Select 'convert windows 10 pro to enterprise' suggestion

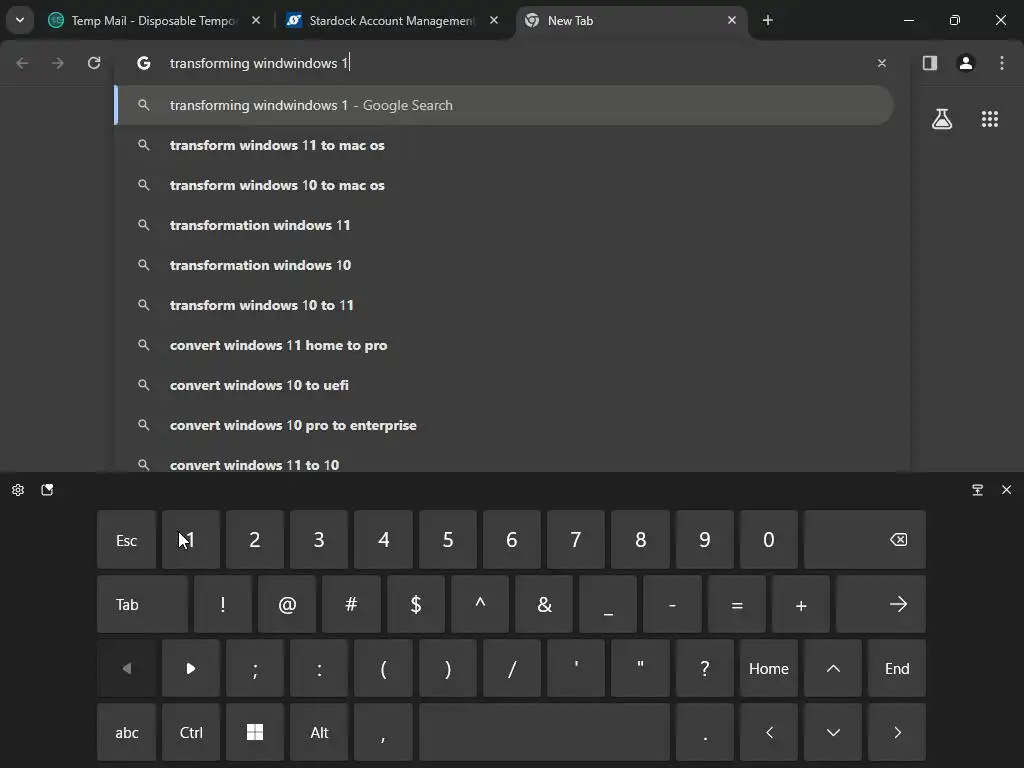pyautogui.click(x=504, y=425)
